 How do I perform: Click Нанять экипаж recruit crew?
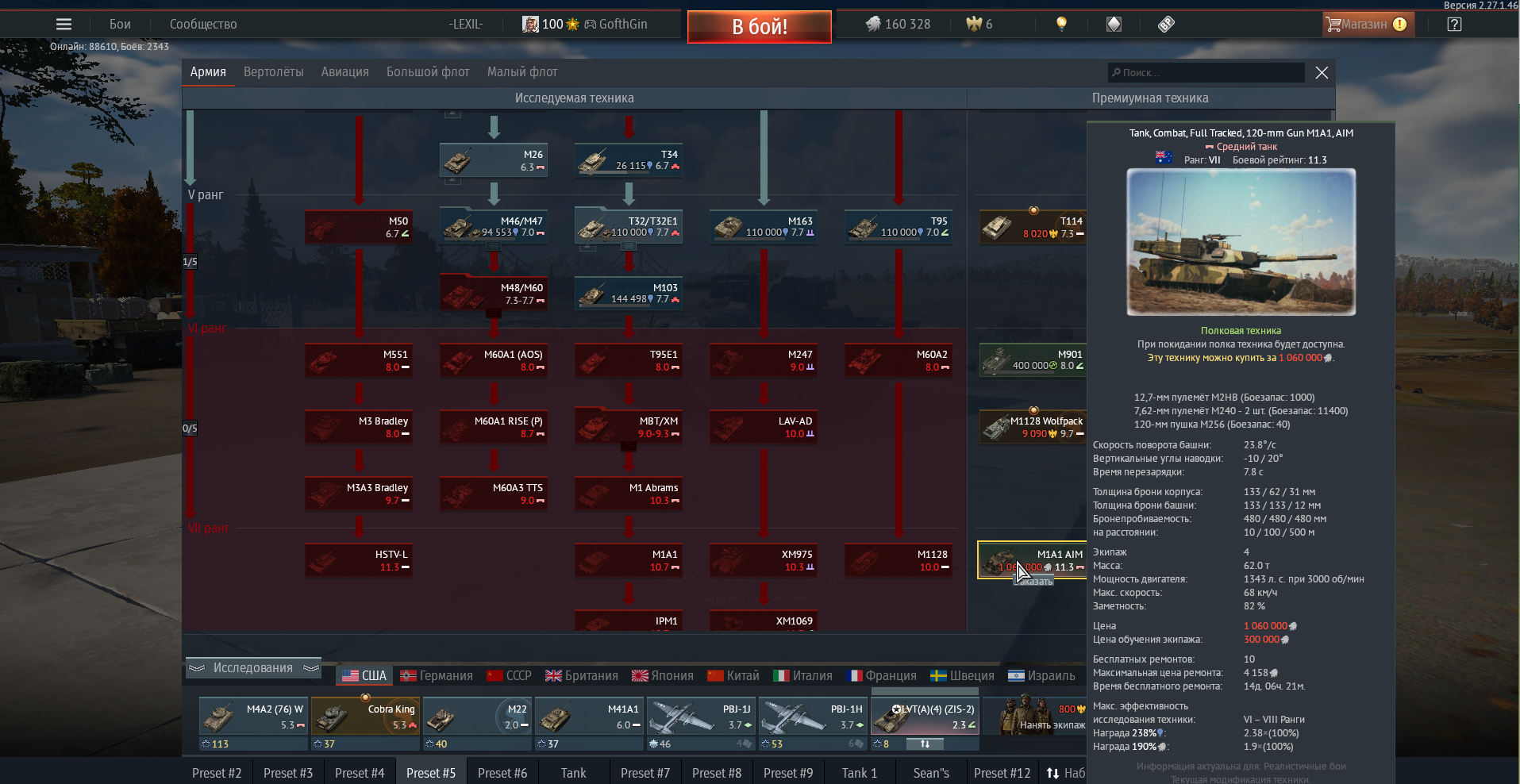pos(1035,716)
